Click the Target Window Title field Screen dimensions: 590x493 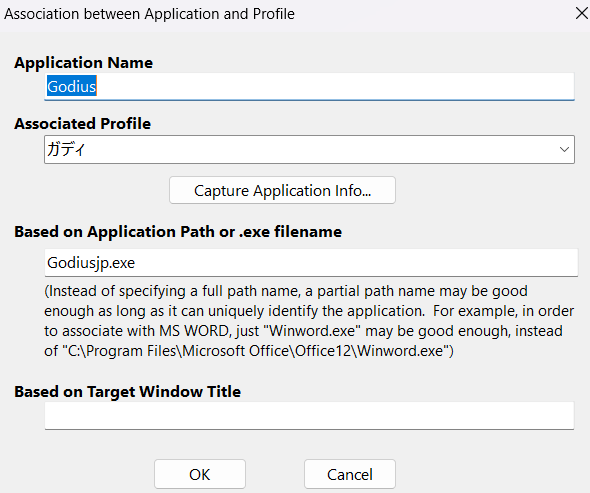point(309,415)
